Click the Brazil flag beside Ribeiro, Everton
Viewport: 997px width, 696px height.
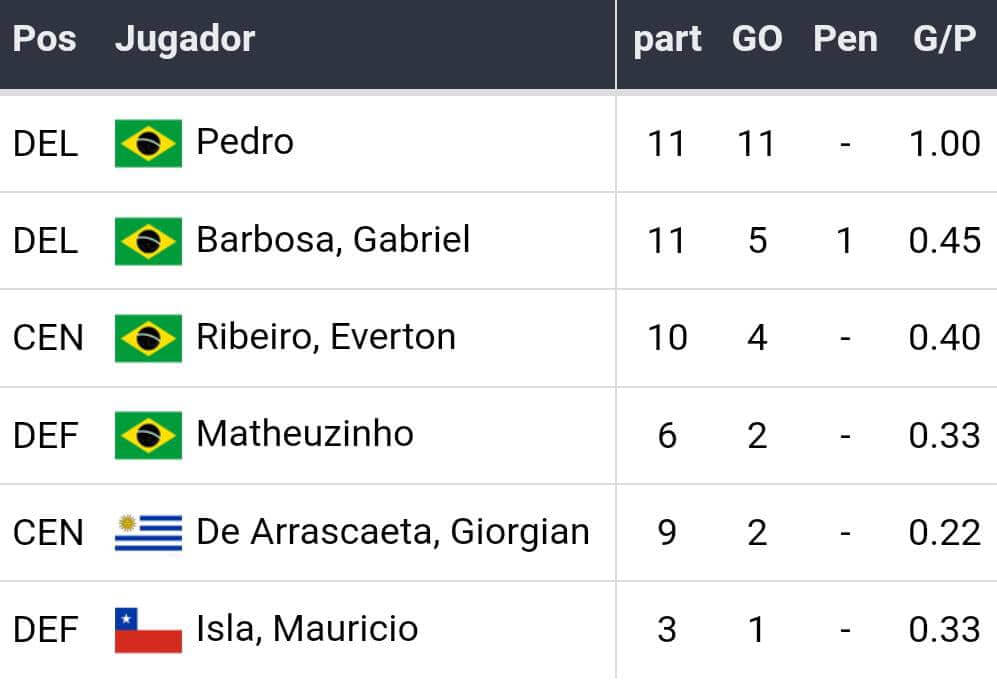click(x=148, y=338)
